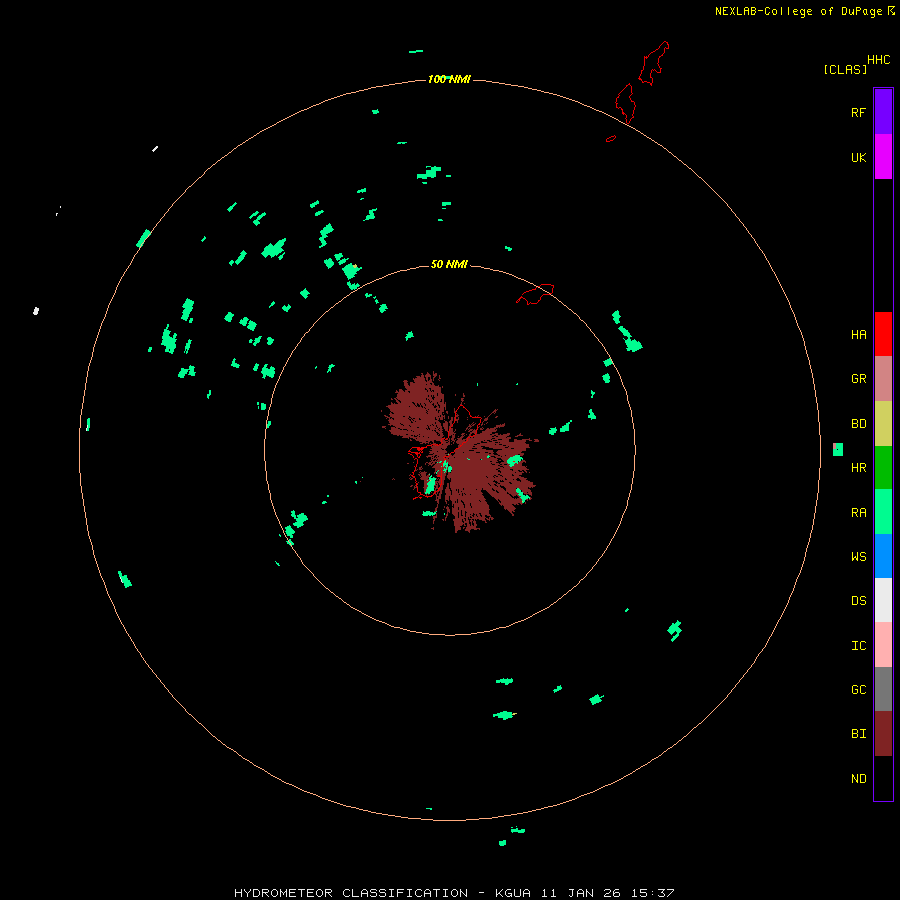Click the [CLAS] unit label
The image size is (900, 900).
point(845,69)
